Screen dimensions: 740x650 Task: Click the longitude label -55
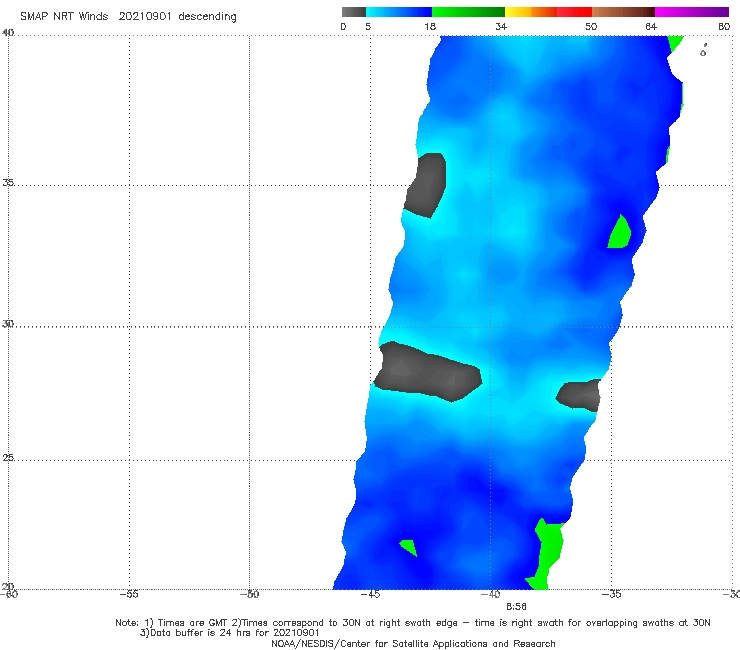129,594
